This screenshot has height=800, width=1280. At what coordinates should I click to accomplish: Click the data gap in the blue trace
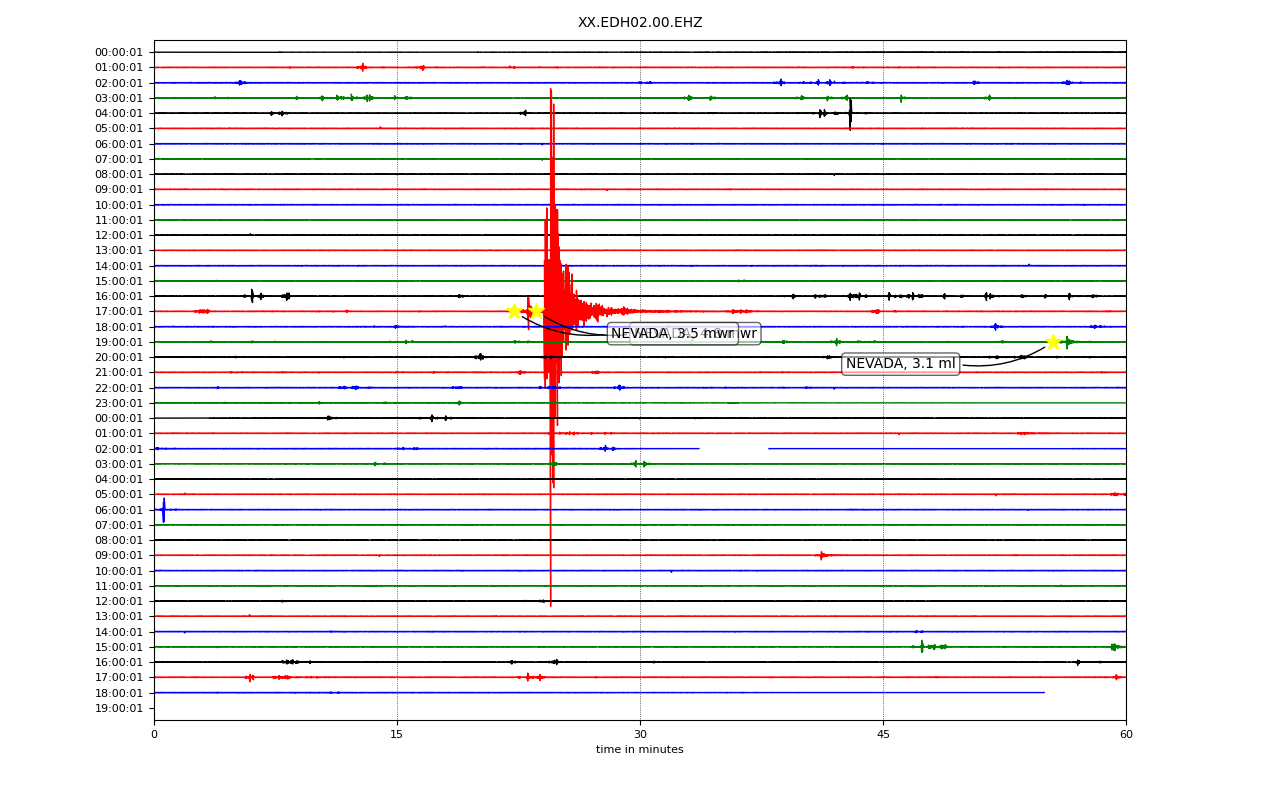[x=733, y=448]
